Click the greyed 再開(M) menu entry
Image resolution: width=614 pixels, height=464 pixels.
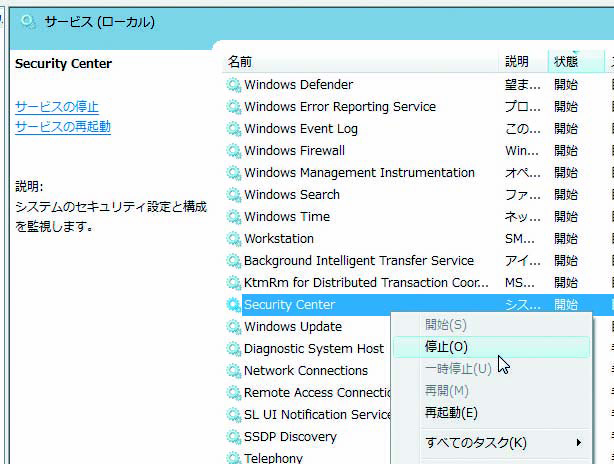(x=491, y=391)
